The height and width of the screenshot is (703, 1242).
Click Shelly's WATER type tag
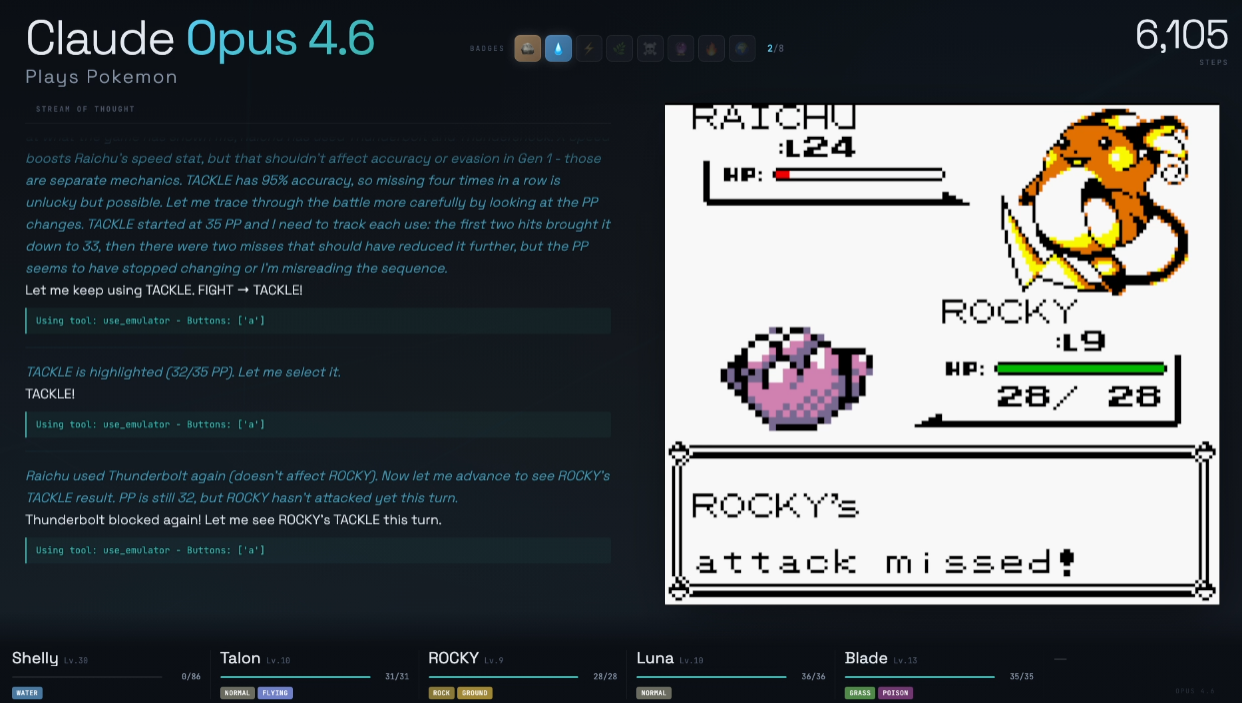click(27, 692)
